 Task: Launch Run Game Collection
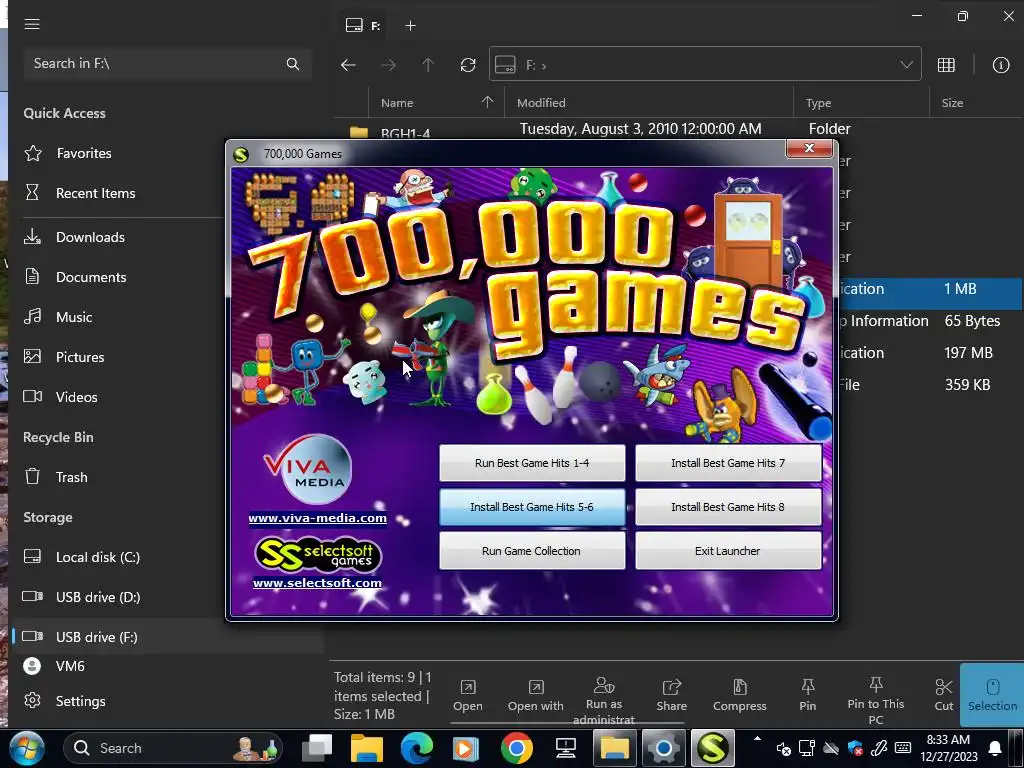pos(532,551)
